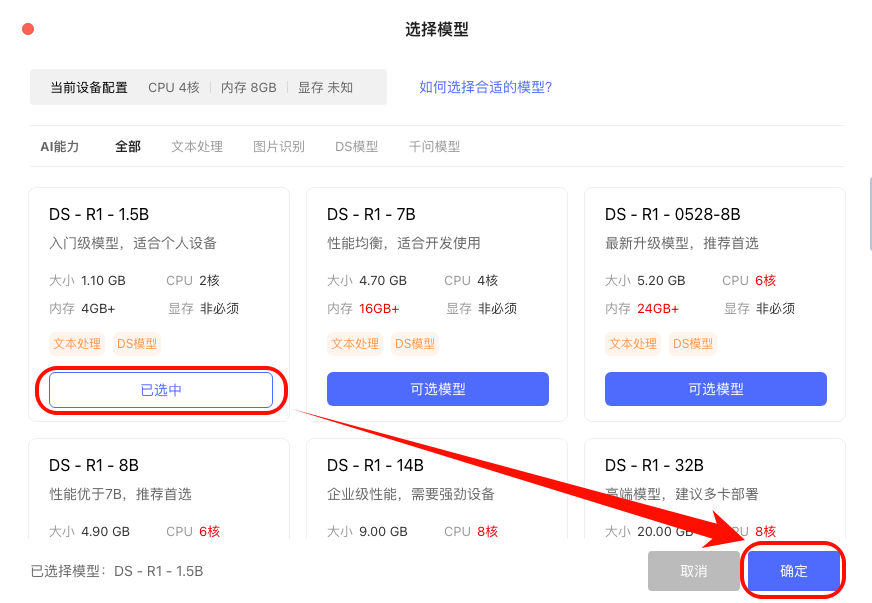This screenshot has height=603, width=872.
Task: Click the DS - R1 - 7B card title
Action: pyautogui.click(x=371, y=214)
